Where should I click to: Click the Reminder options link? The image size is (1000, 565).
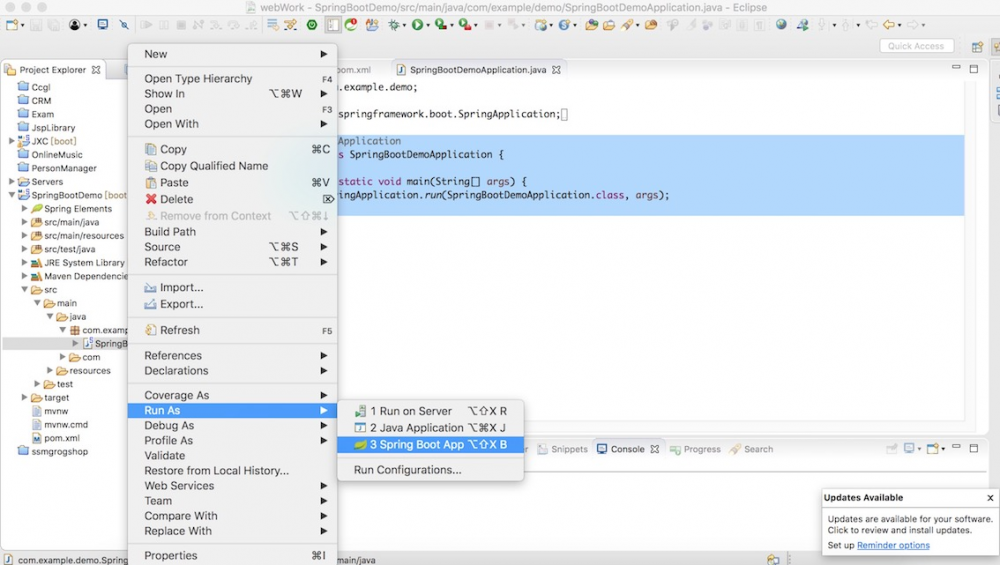coord(893,545)
